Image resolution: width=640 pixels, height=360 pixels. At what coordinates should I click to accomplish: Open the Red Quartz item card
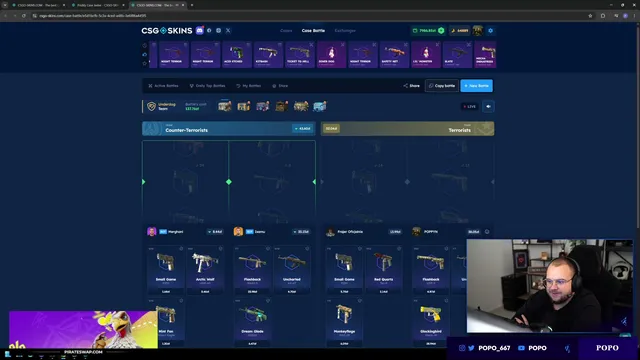383,269
